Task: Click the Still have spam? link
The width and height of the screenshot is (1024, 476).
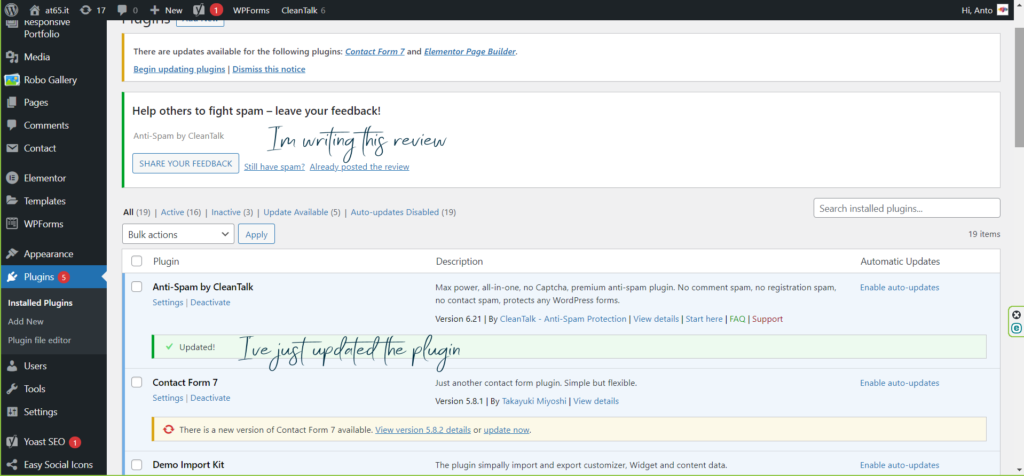Action: click(274, 167)
